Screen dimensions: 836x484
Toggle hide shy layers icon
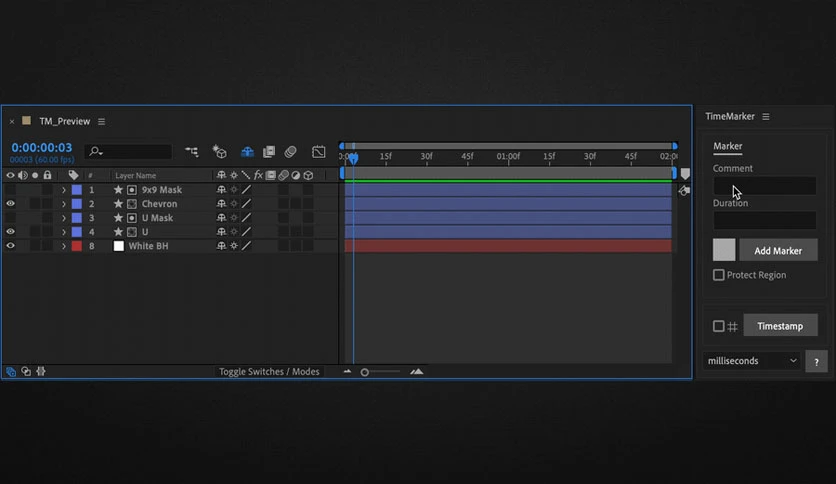click(x=247, y=152)
